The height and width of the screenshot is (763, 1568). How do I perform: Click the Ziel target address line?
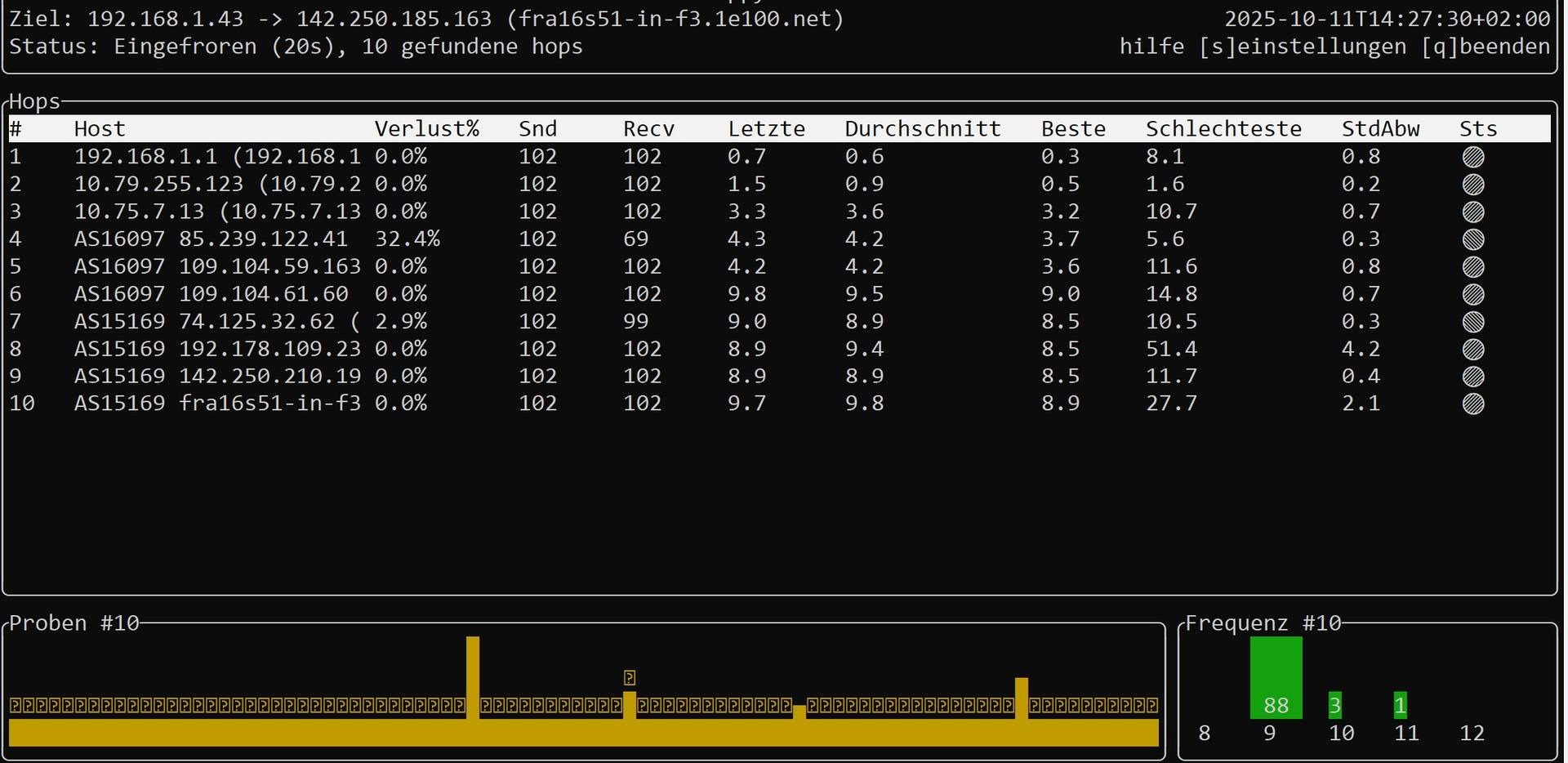click(x=426, y=19)
